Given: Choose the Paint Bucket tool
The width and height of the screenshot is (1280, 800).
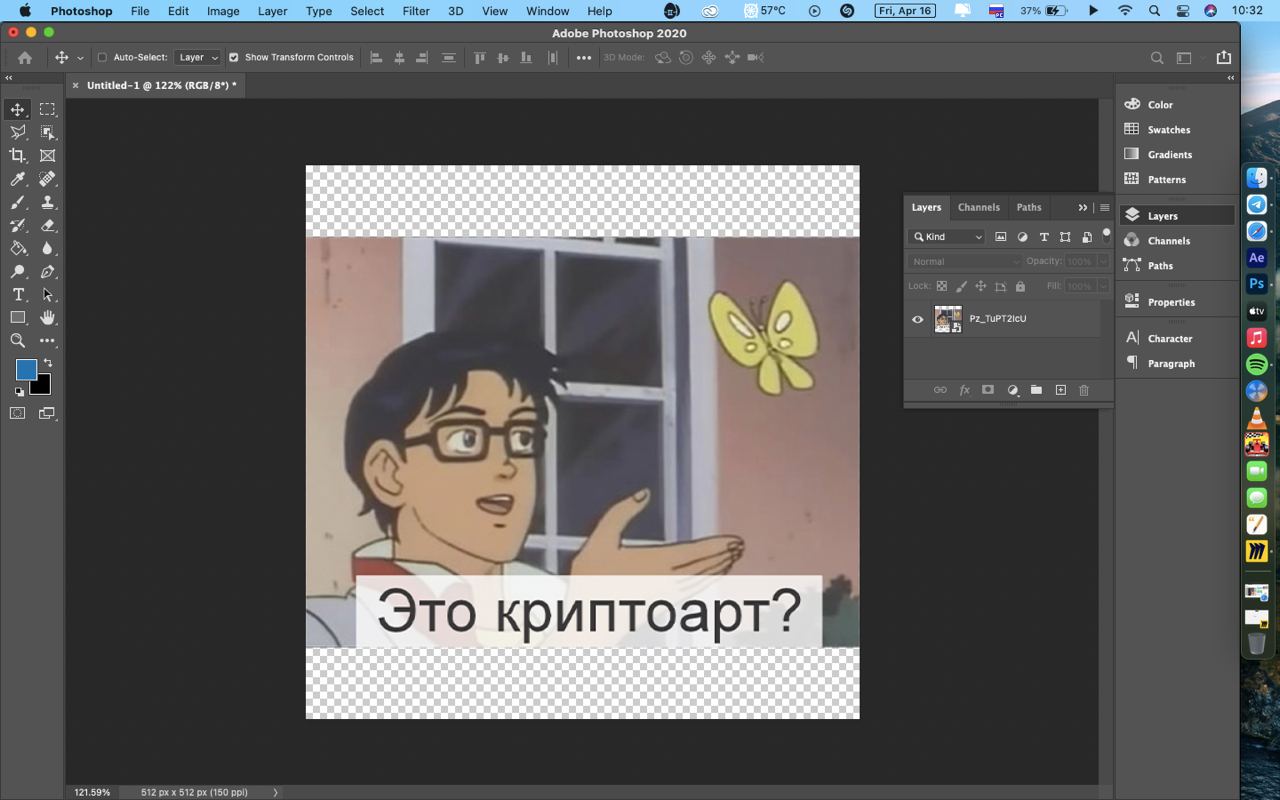Looking at the screenshot, I should click(x=18, y=248).
